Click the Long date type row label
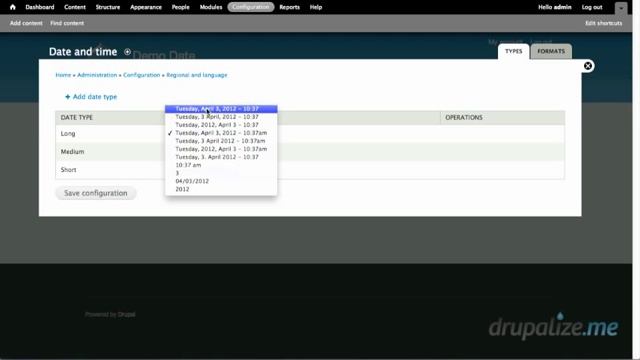 pyautogui.click(x=68, y=133)
